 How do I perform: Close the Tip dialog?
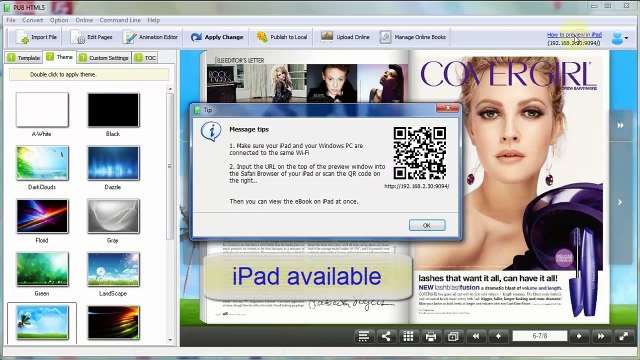point(447,108)
